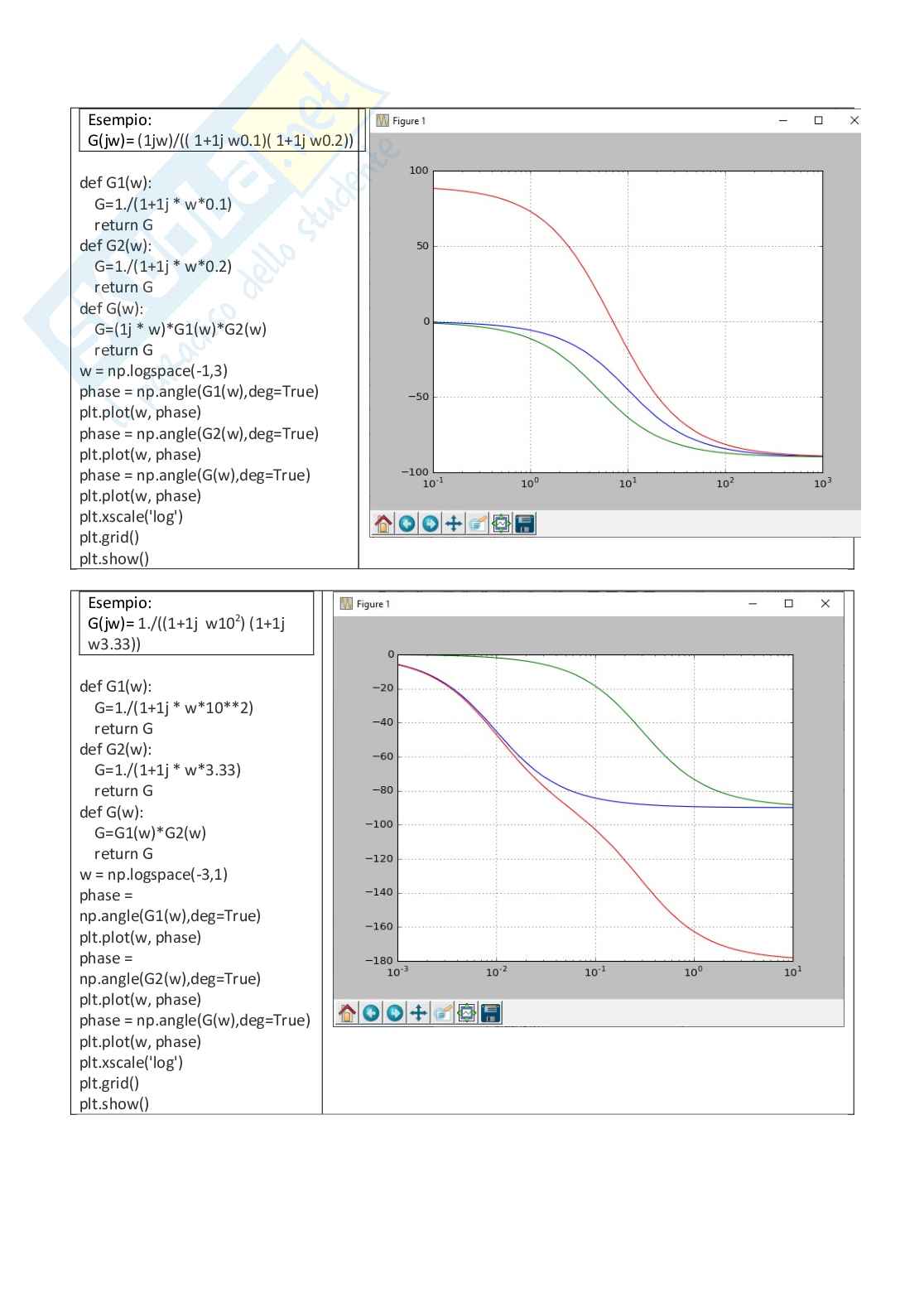This screenshot has height=1308, width=924.
Task: Open subplot configuration in upper figure toolbar
Action: point(501,524)
